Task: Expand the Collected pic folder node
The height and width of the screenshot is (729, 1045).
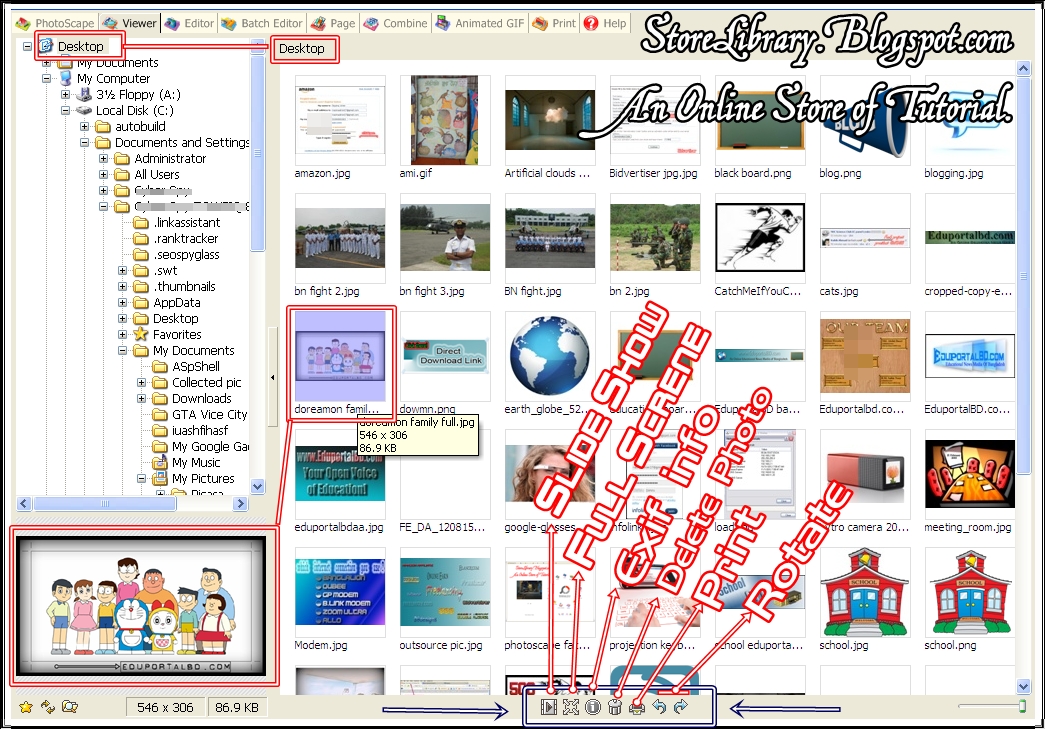Action: tap(141, 382)
